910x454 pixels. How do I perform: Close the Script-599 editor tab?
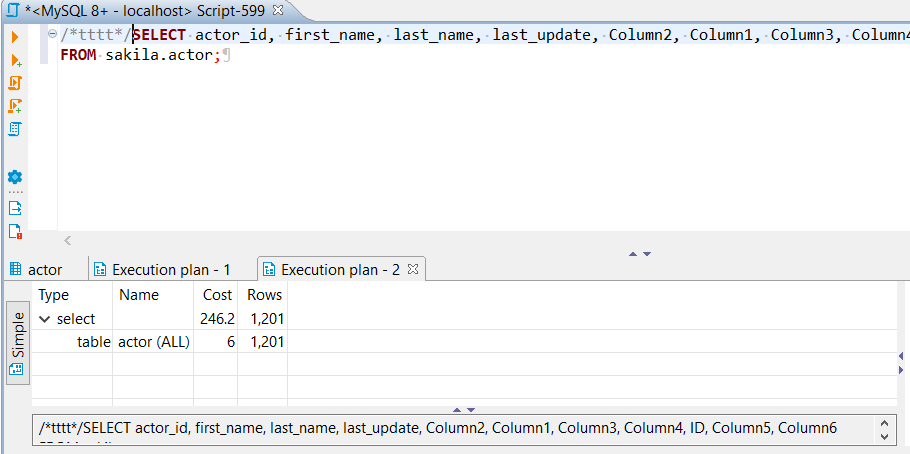[x=278, y=10]
